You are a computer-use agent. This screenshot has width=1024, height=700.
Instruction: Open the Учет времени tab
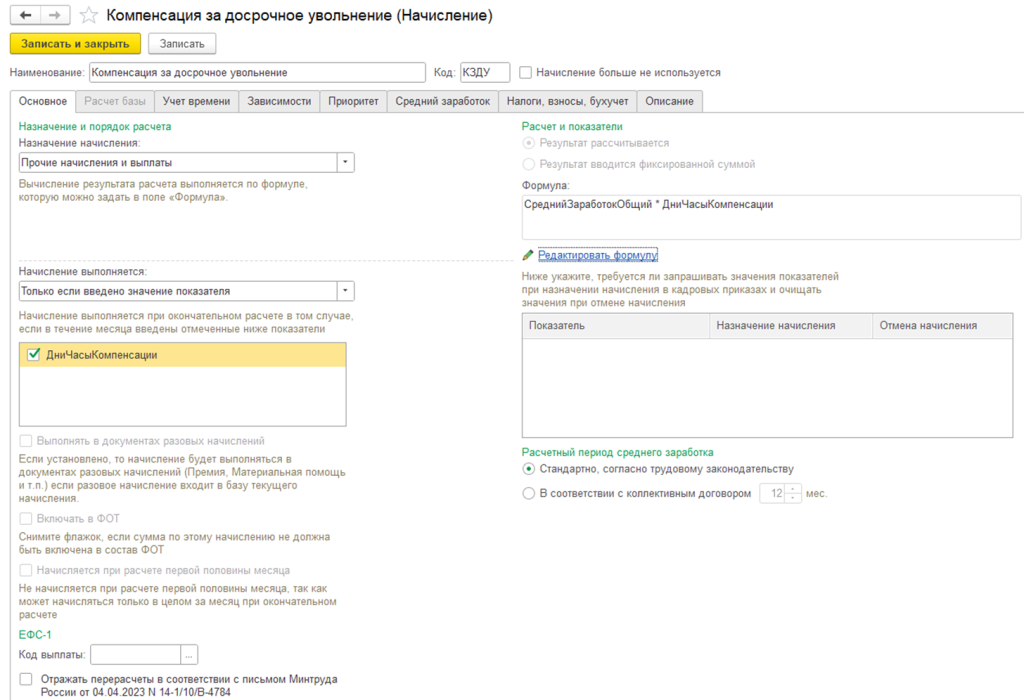pyautogui.click(x=197, y=101)
